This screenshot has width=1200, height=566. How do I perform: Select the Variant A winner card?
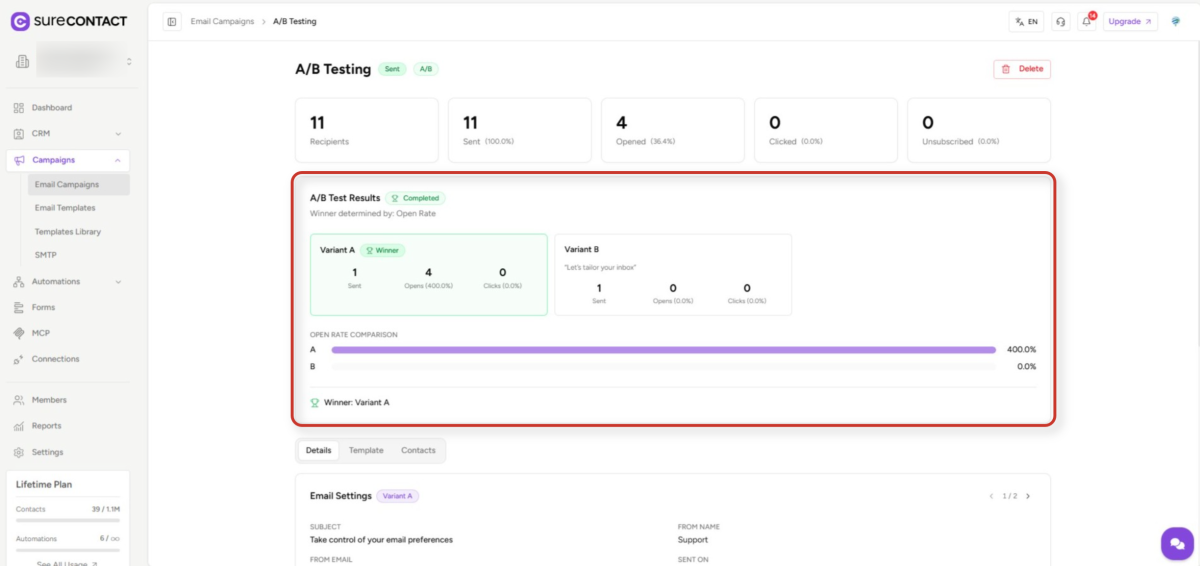[429, 275]
